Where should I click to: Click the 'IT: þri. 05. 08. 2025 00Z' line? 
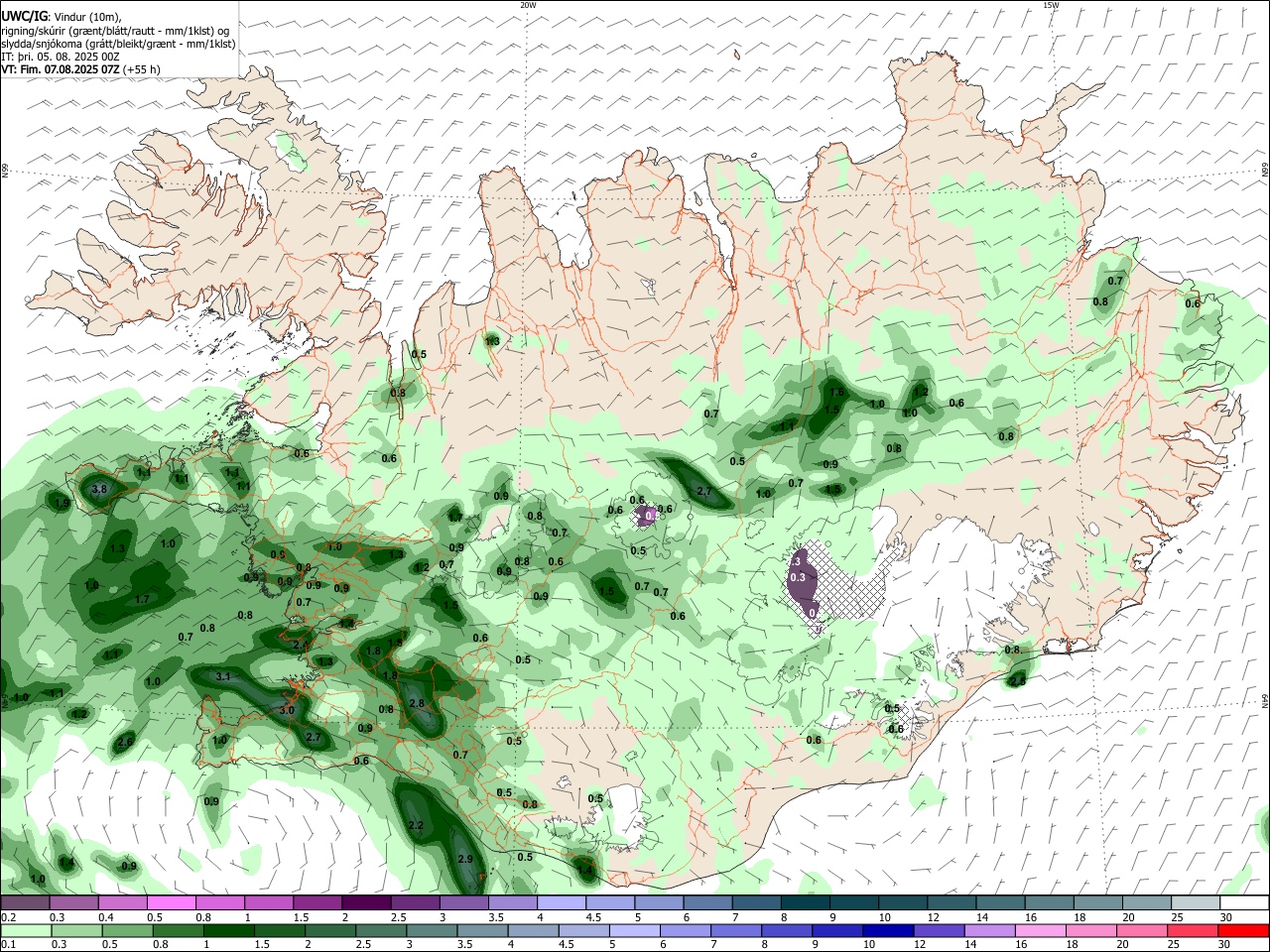(x=61, y=57)
